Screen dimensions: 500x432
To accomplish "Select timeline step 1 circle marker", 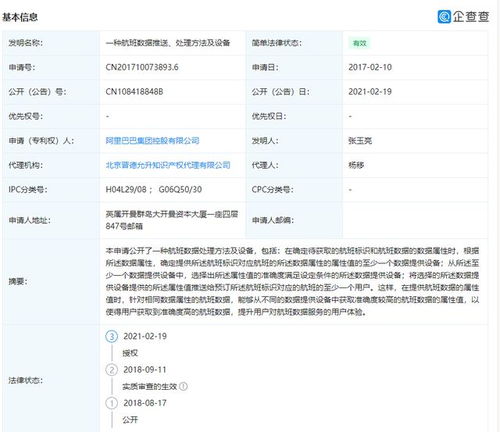I will coord(112,403).
